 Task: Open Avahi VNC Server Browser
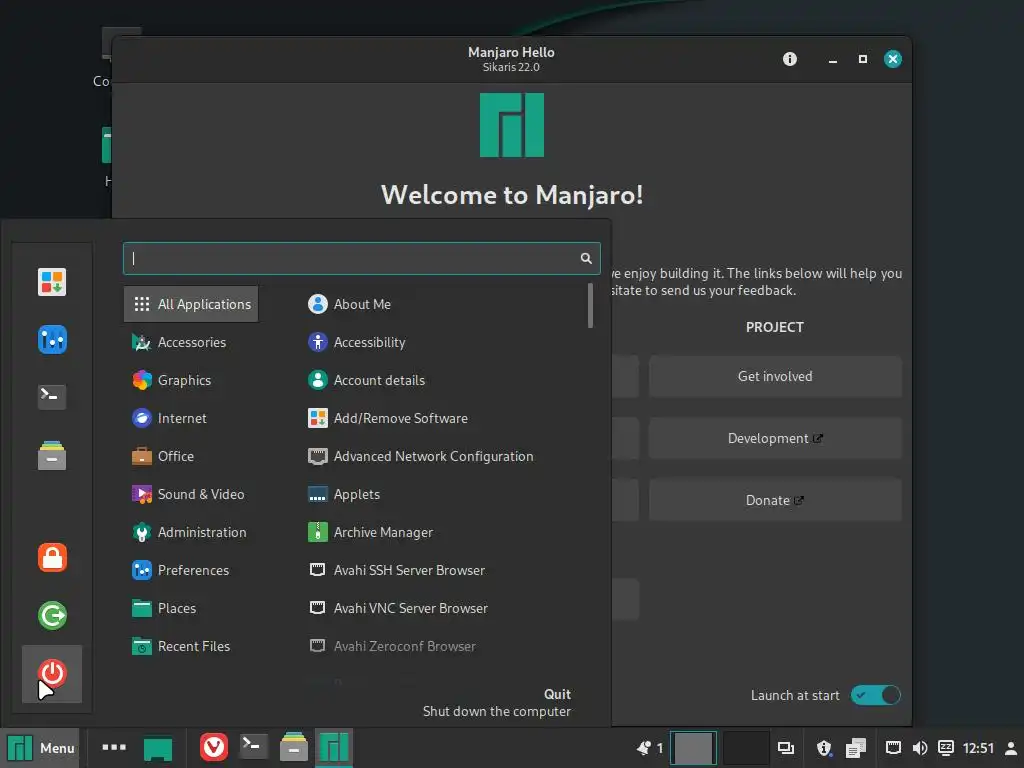pyautogui.click(x=398, y=608)
